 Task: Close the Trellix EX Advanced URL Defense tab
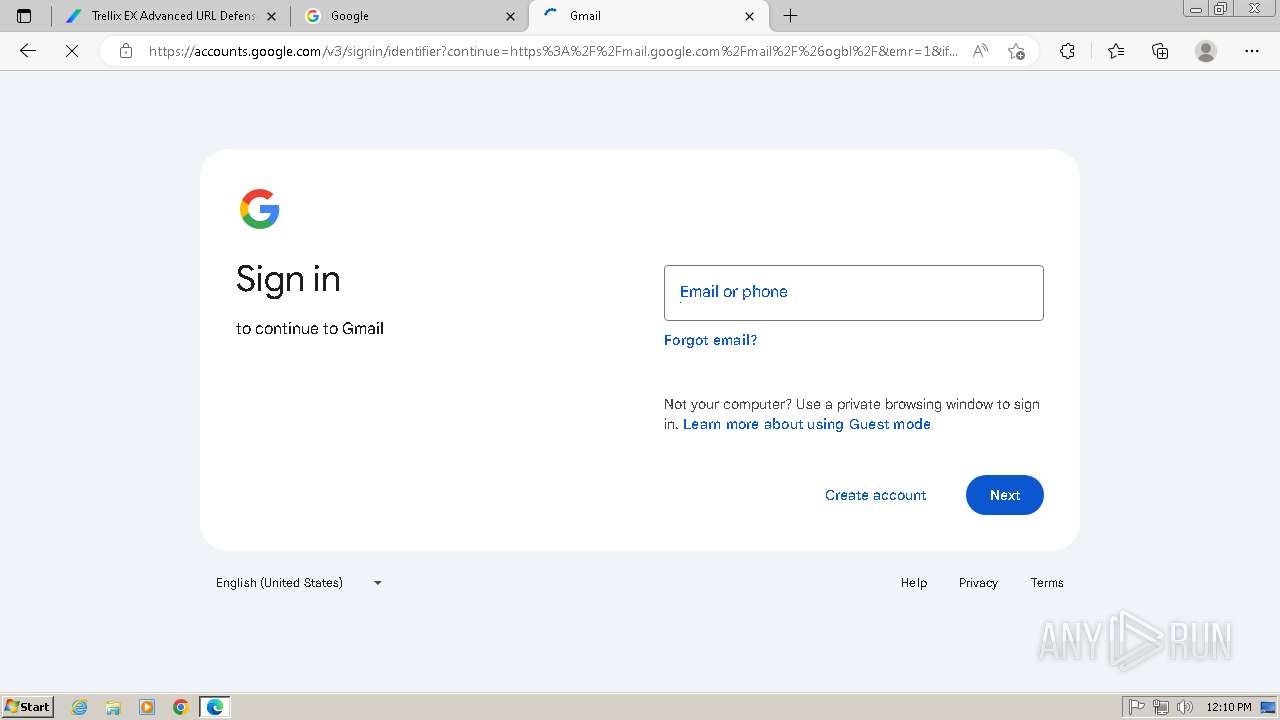click(271, 16)
